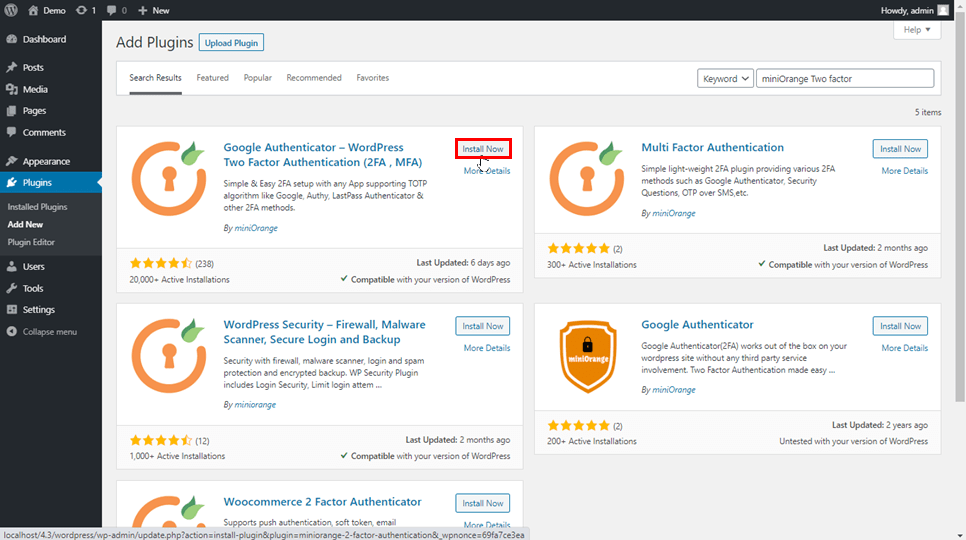Click the Plugins plug icon in sidebar
This screenshot has height=540, width=966.
(12, 182)
